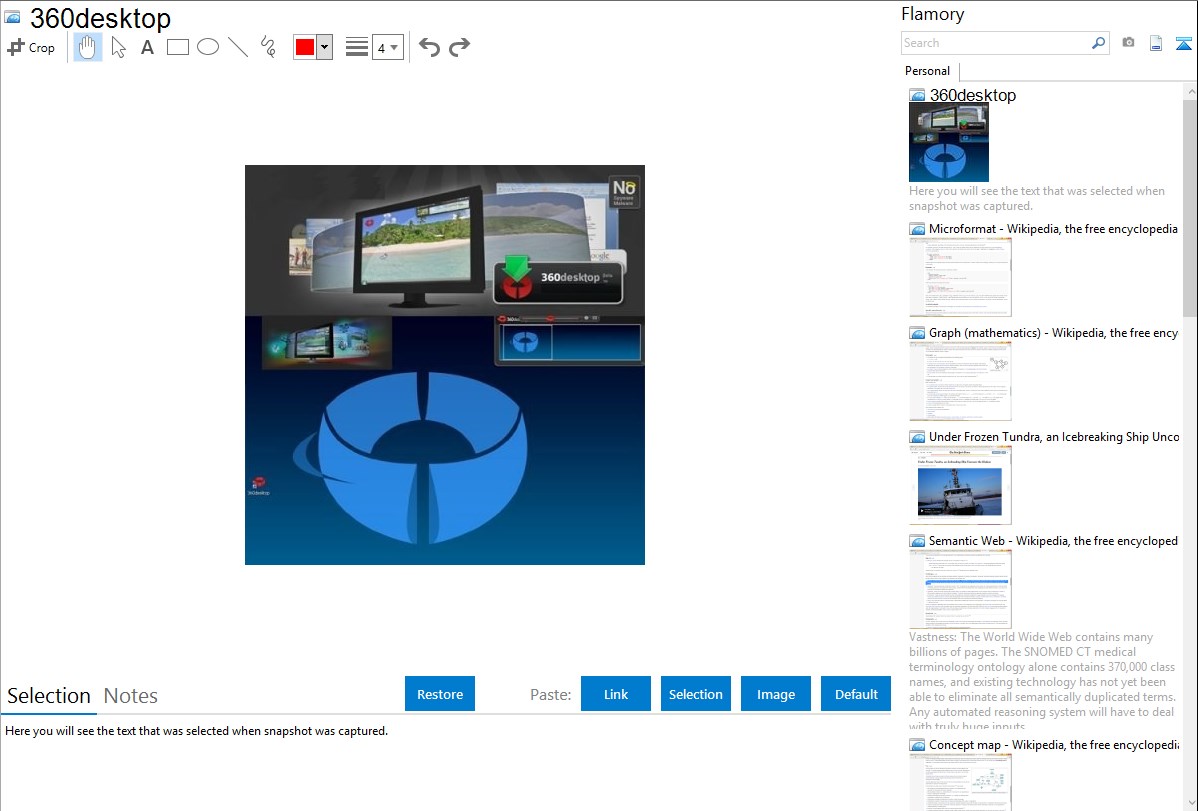Choose the freehand scribble tool

268,47
